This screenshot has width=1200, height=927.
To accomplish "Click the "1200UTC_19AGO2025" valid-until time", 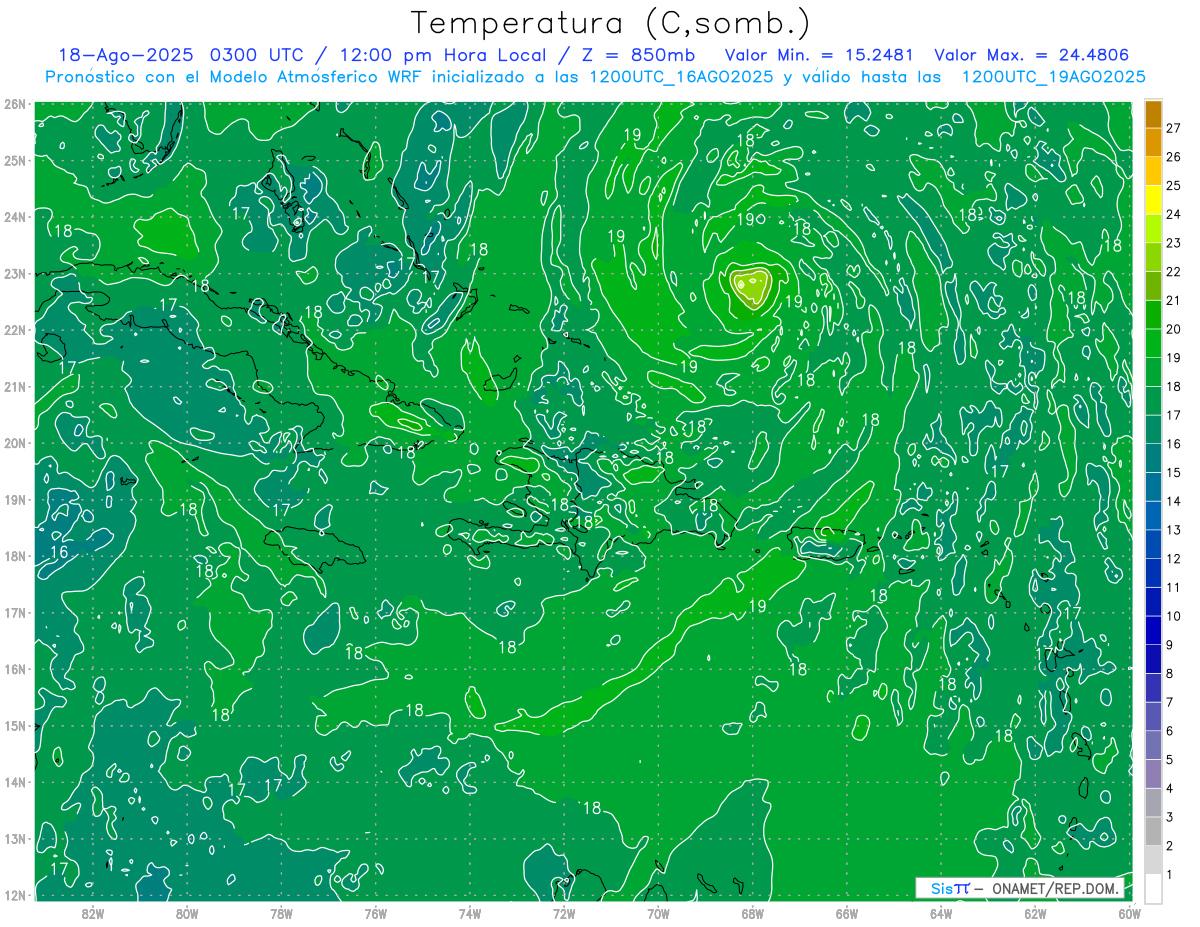I will click(1053, 77).
